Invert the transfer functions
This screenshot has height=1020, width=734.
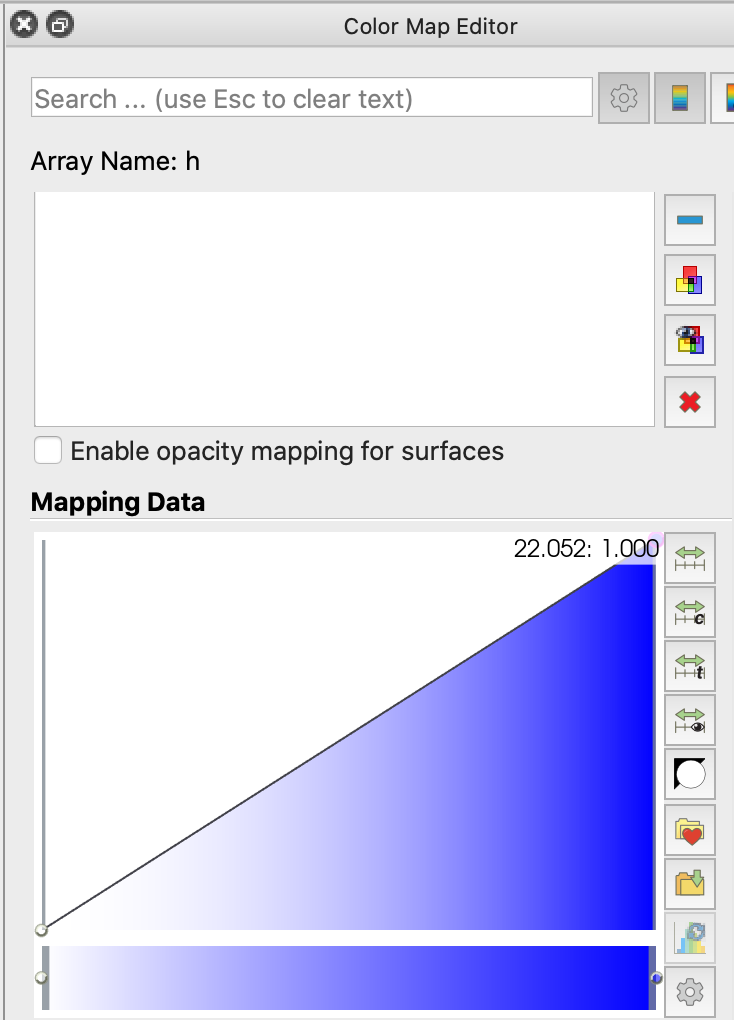(690, 774)
